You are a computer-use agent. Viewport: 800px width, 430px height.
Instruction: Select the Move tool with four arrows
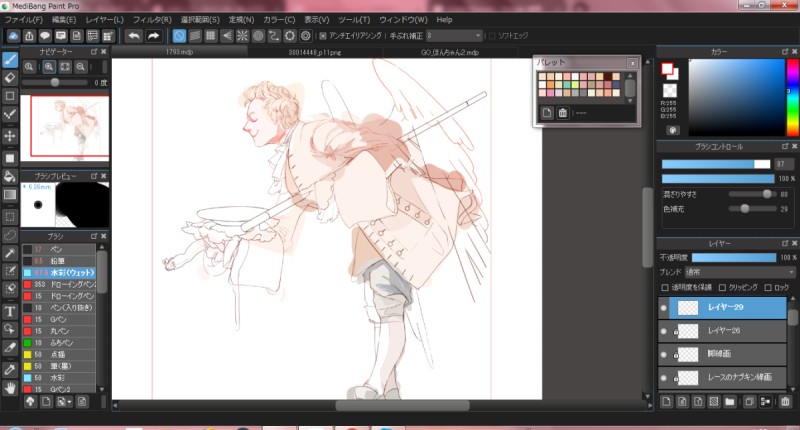[x=10, y=136]
